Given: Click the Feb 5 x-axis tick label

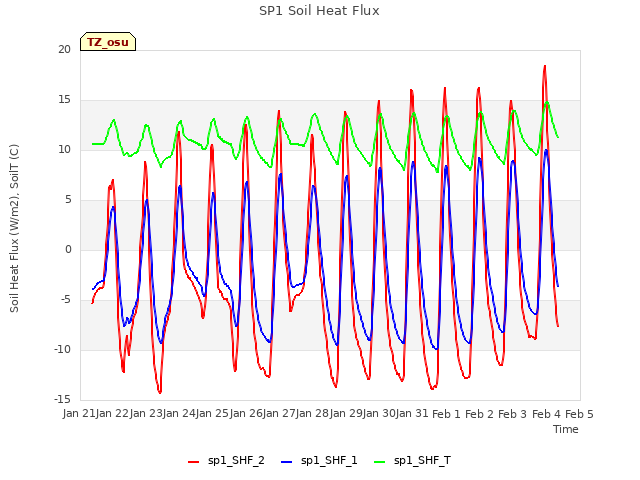Looking at the screenshot, I should click(x=579, y=414).
